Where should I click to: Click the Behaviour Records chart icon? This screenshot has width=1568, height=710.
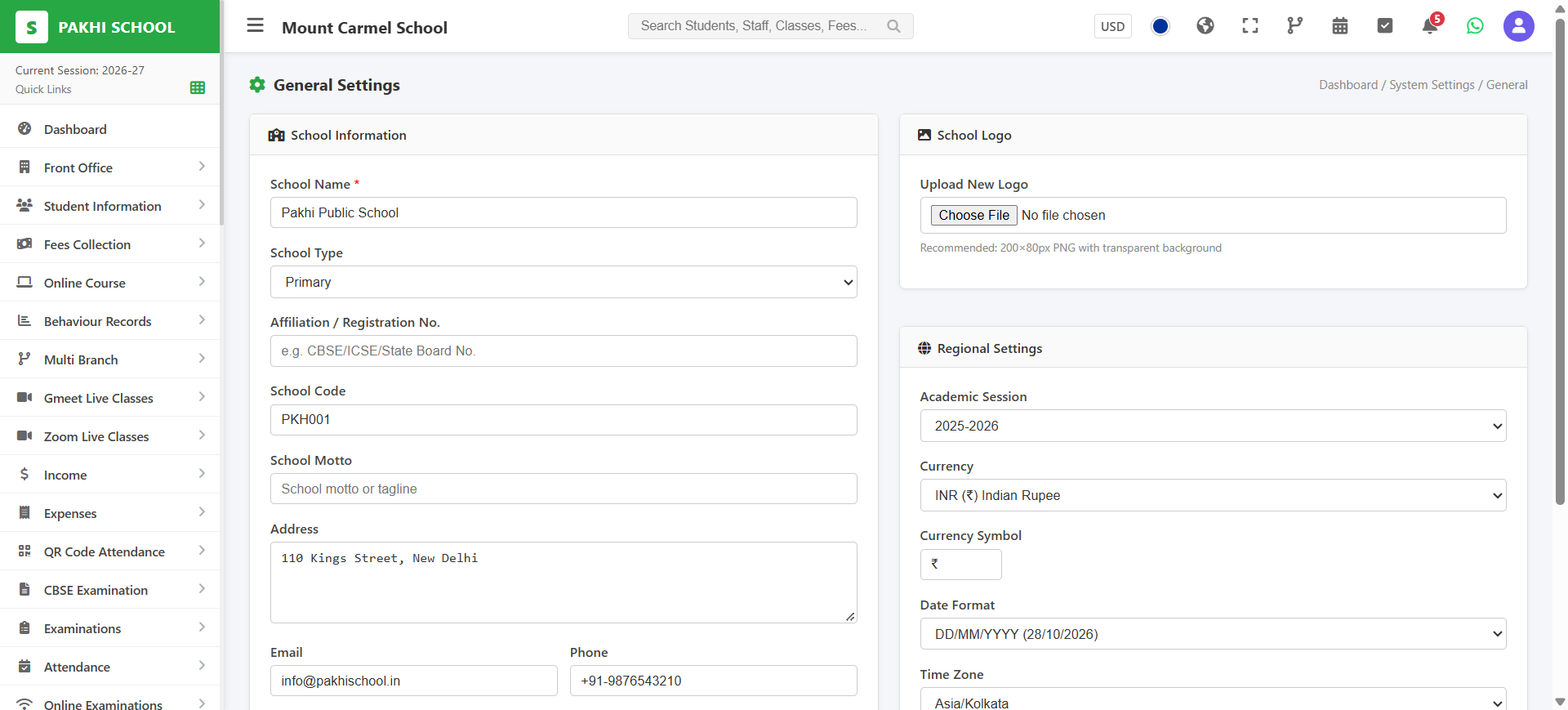24,320
